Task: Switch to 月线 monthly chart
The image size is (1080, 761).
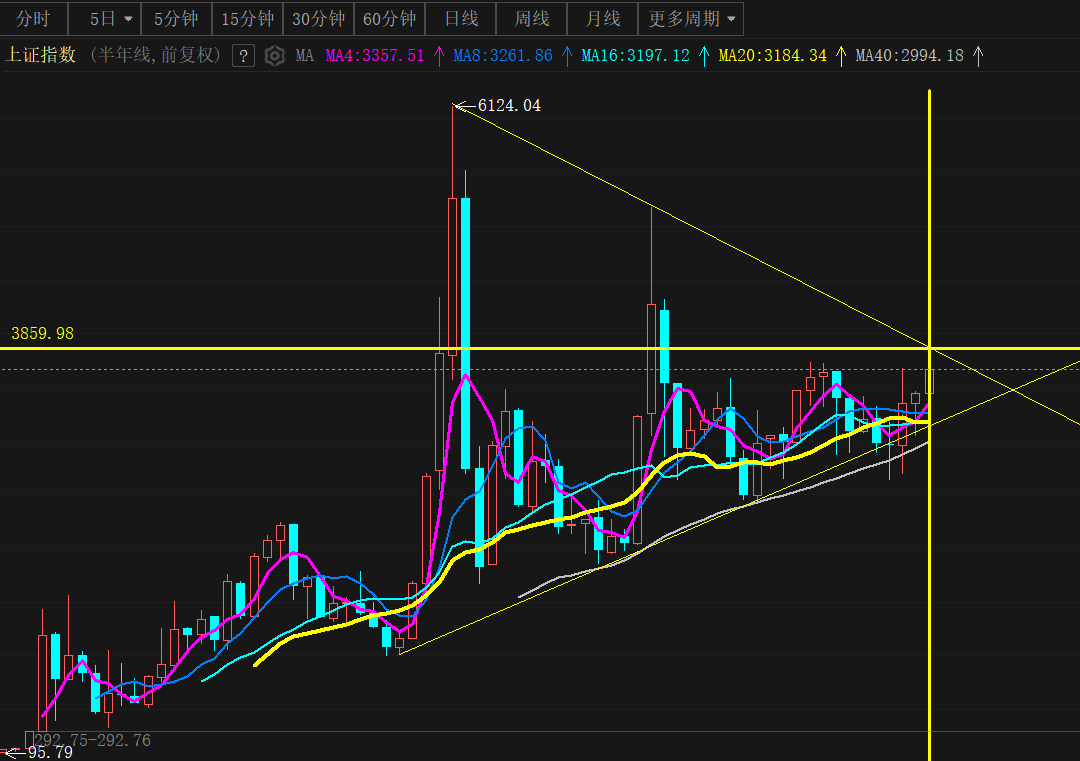Action: tap(603, 19)
